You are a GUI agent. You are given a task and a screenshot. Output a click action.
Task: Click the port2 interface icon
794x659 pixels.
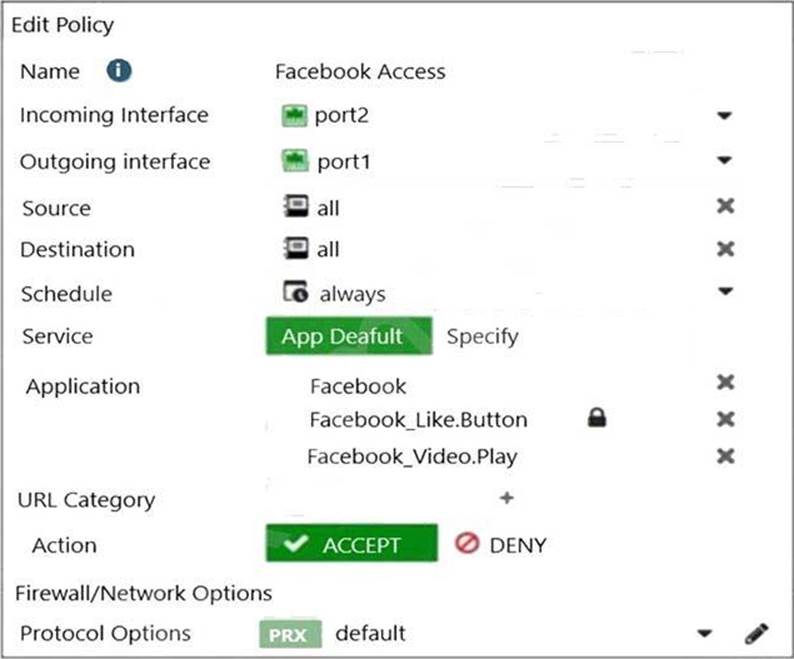click(x=294, y=115)
